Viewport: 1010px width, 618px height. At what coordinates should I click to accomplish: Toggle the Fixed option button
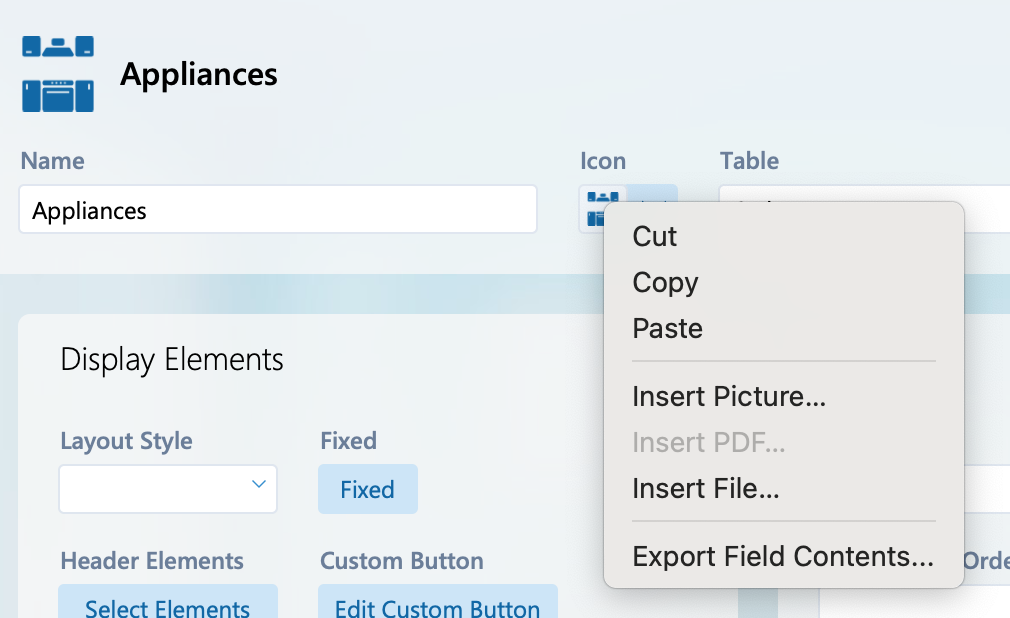click(367, 490)
